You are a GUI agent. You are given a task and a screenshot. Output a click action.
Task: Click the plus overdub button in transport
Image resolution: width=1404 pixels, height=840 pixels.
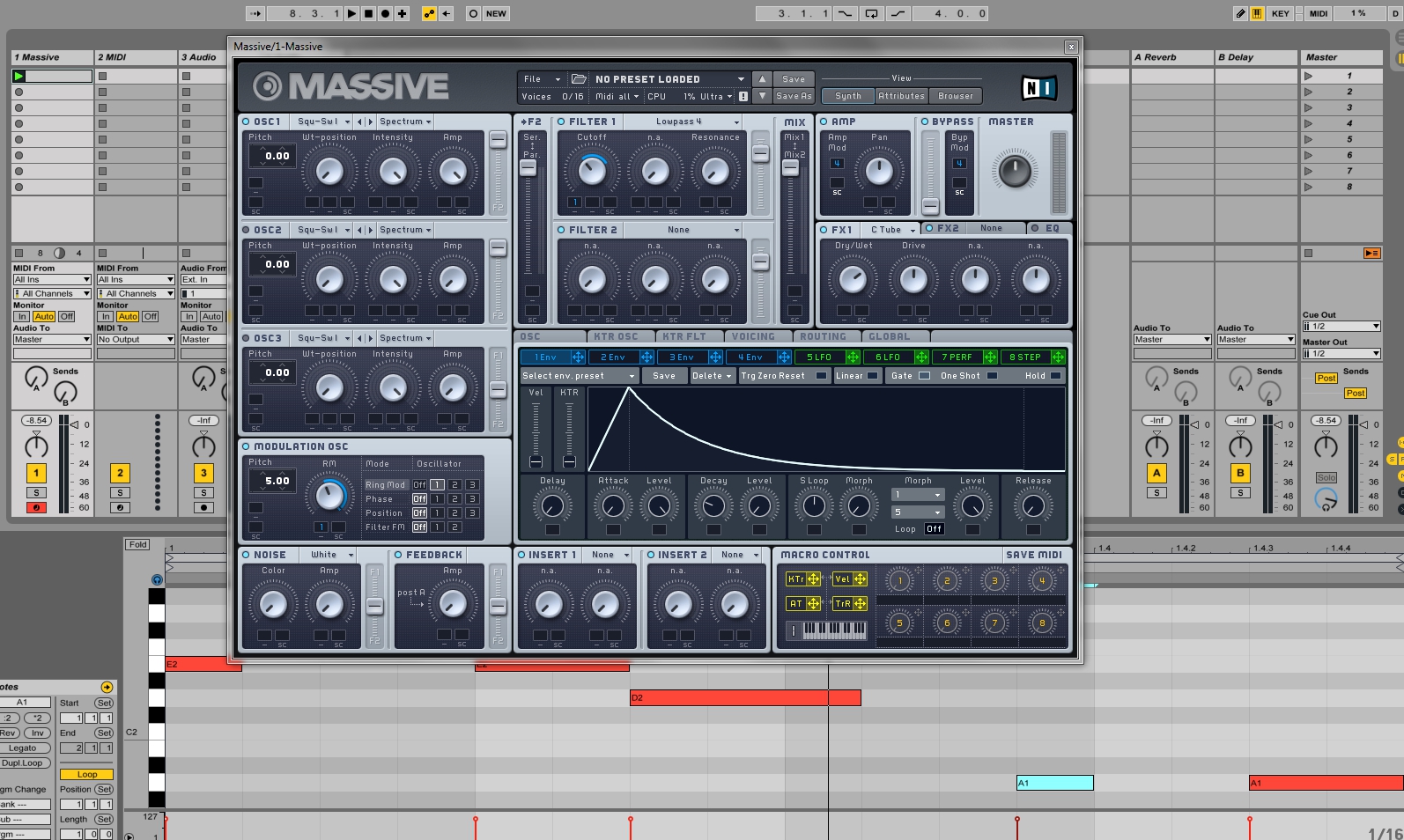pos(403,13)
